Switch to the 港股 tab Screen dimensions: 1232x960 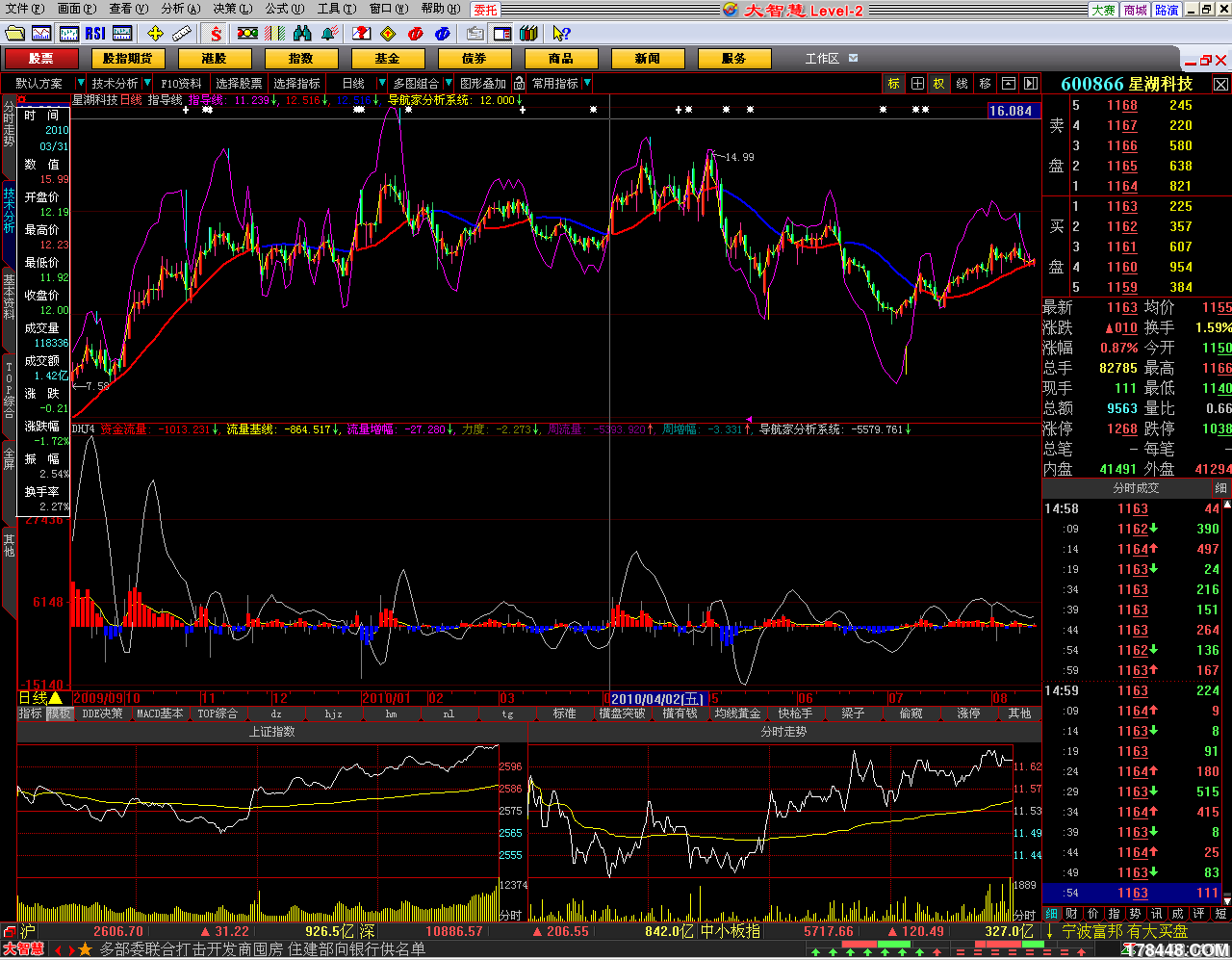[x=214, y=59]
